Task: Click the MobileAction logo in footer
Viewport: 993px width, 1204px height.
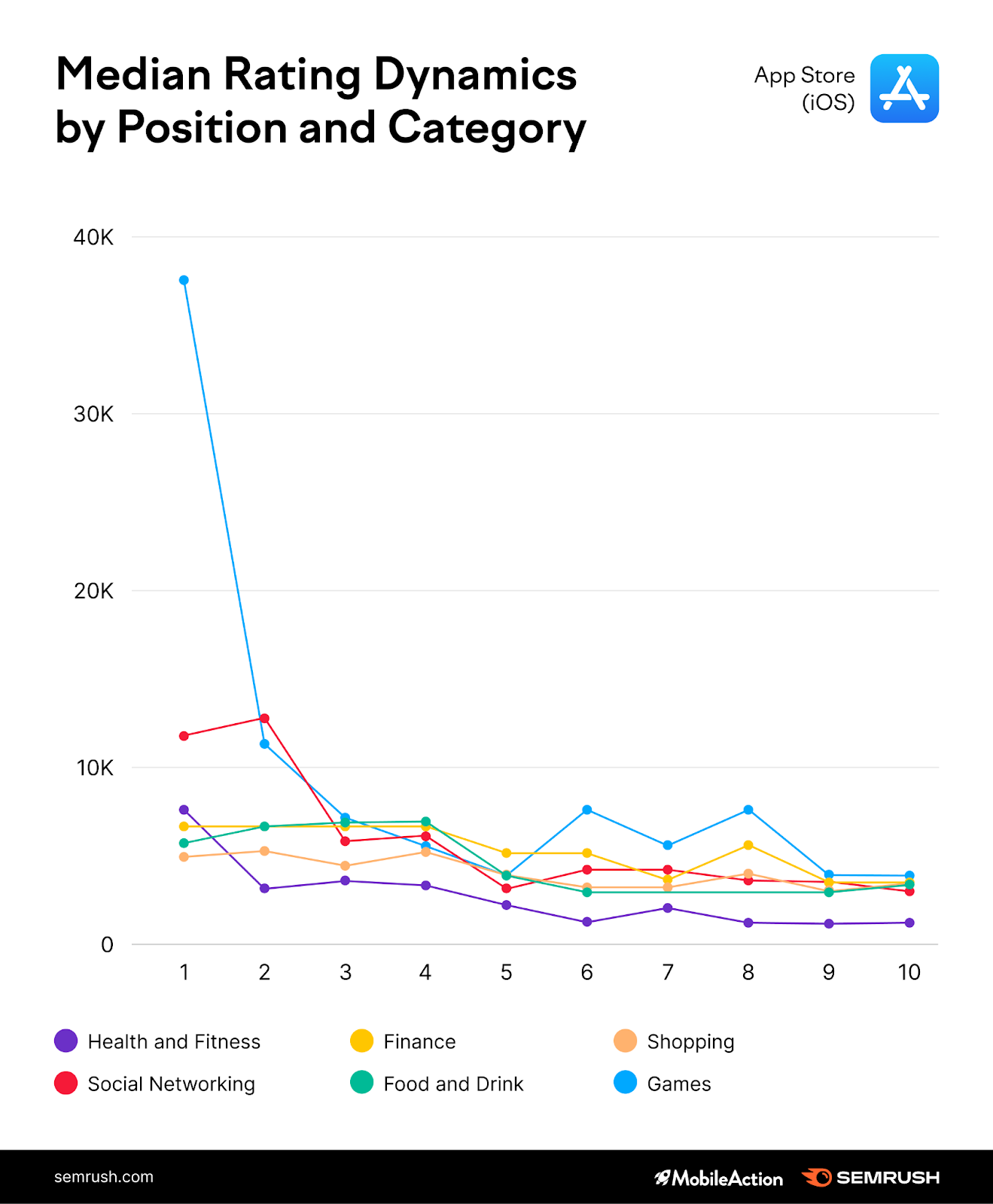Action: pos(718,1178)
